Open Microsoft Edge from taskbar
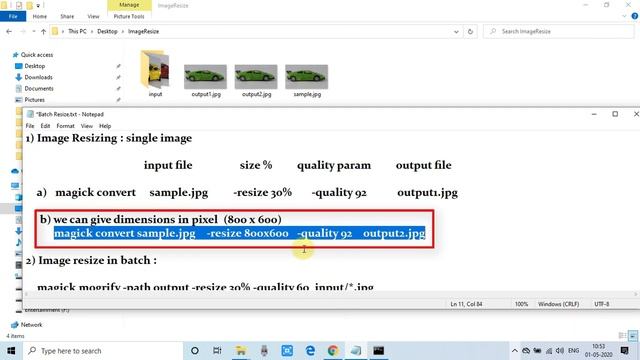The width and height of the screenshot is (640, 360). pyautogui.click(x=310, y=351)
